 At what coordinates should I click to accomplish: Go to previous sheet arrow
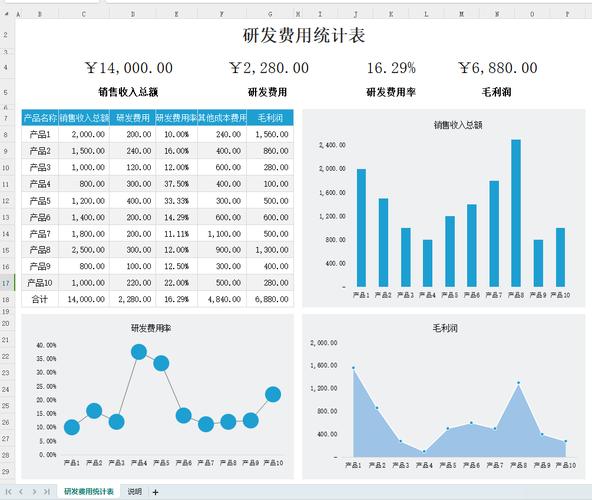coord(21,491)
